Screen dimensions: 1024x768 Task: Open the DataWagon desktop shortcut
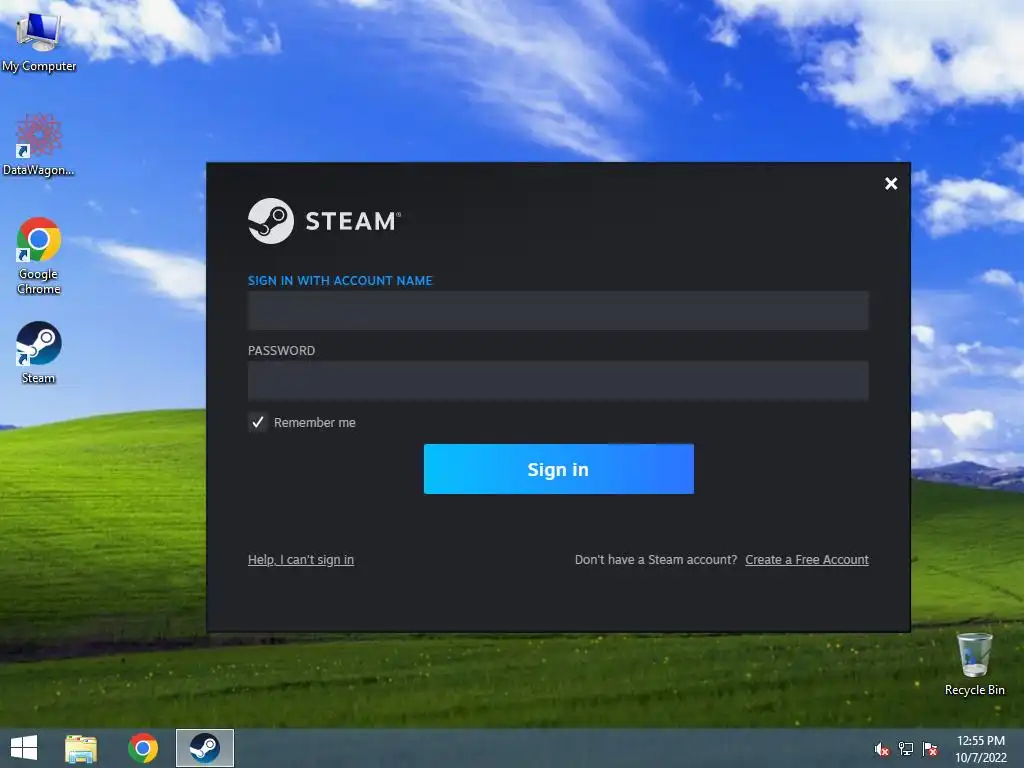(x=39, y=144)
